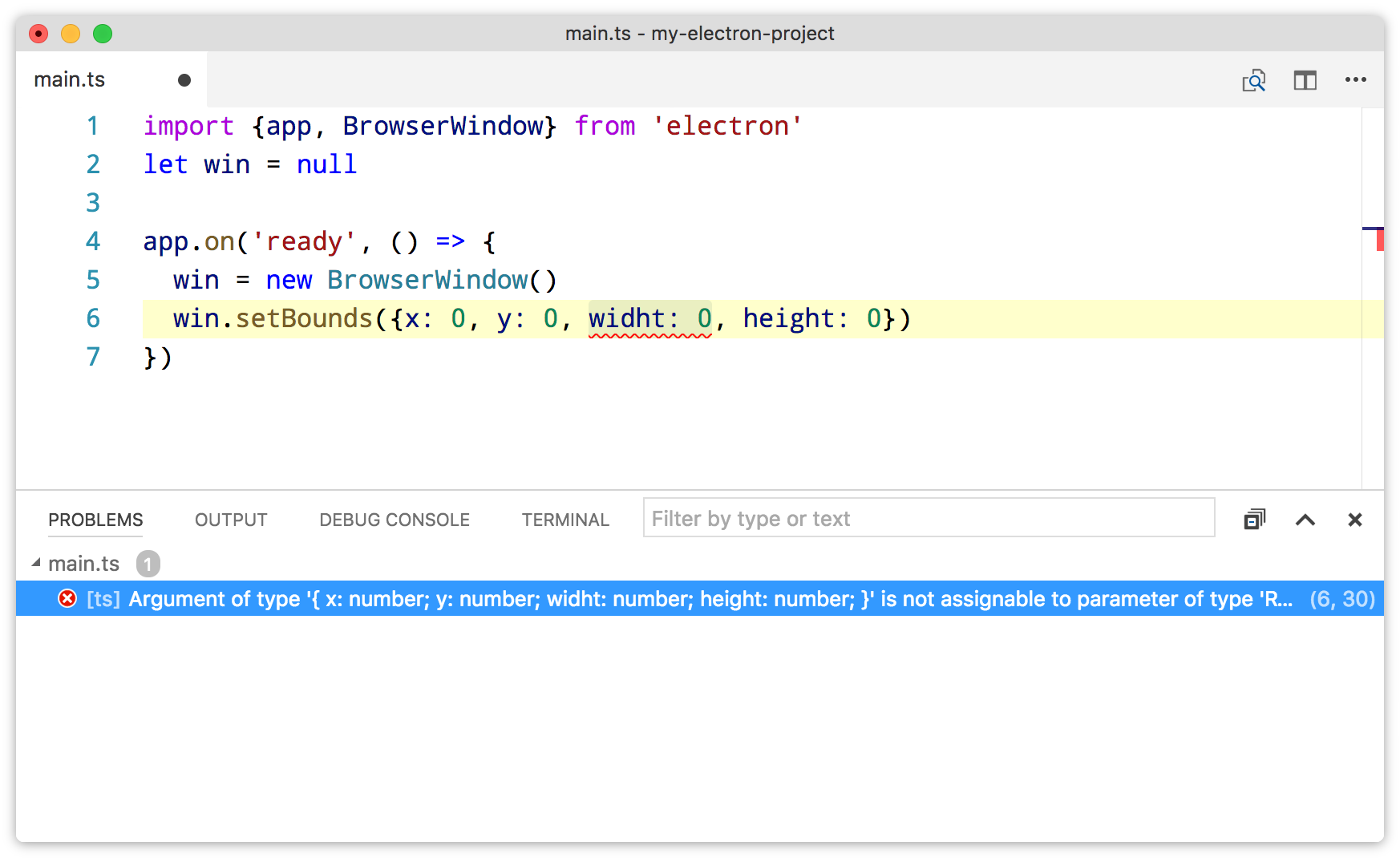Viewport: 1400px width, 858px height.
Task: Maximize the panel with the up chevron
Action: coord(1305,520)
